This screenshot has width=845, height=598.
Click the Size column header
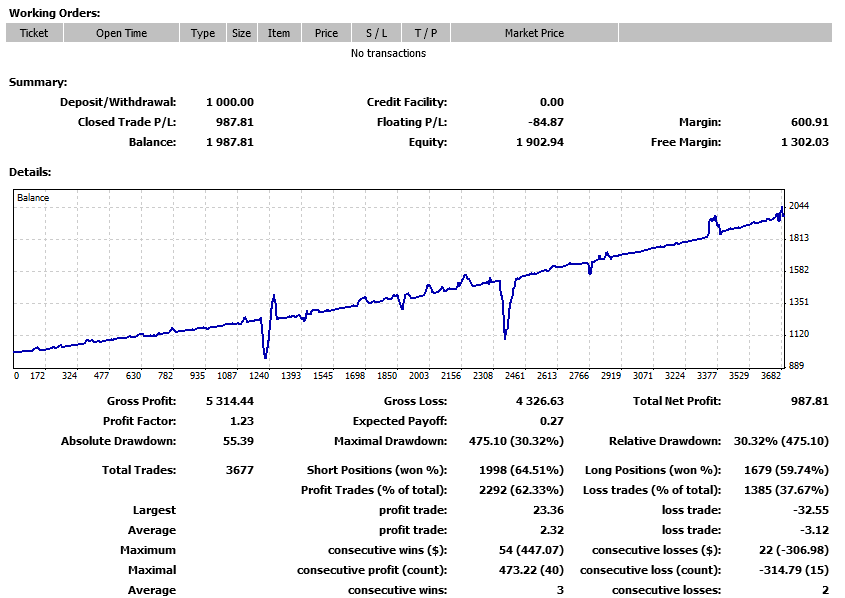242,33
